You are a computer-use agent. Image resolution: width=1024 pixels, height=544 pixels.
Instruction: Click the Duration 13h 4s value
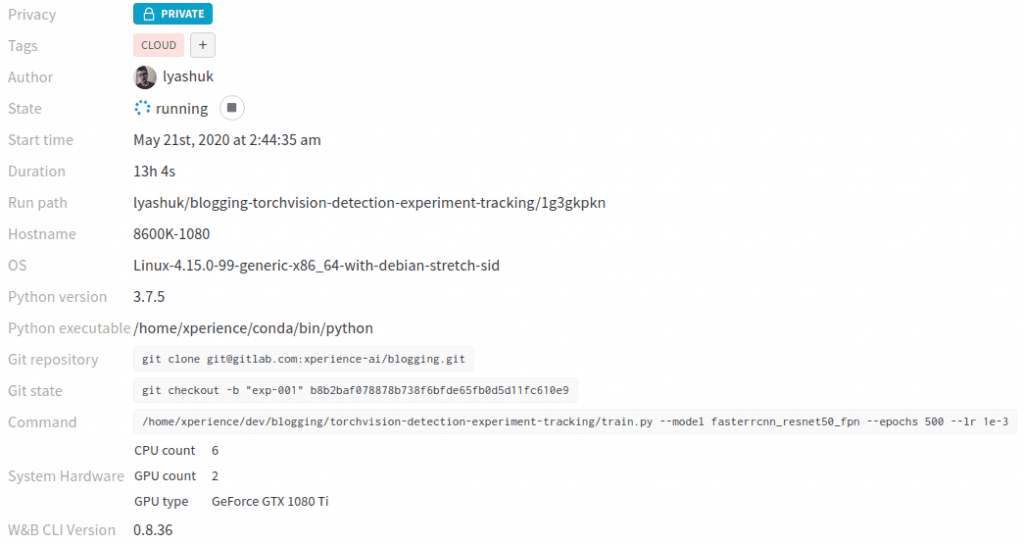(x=154, y=171)
